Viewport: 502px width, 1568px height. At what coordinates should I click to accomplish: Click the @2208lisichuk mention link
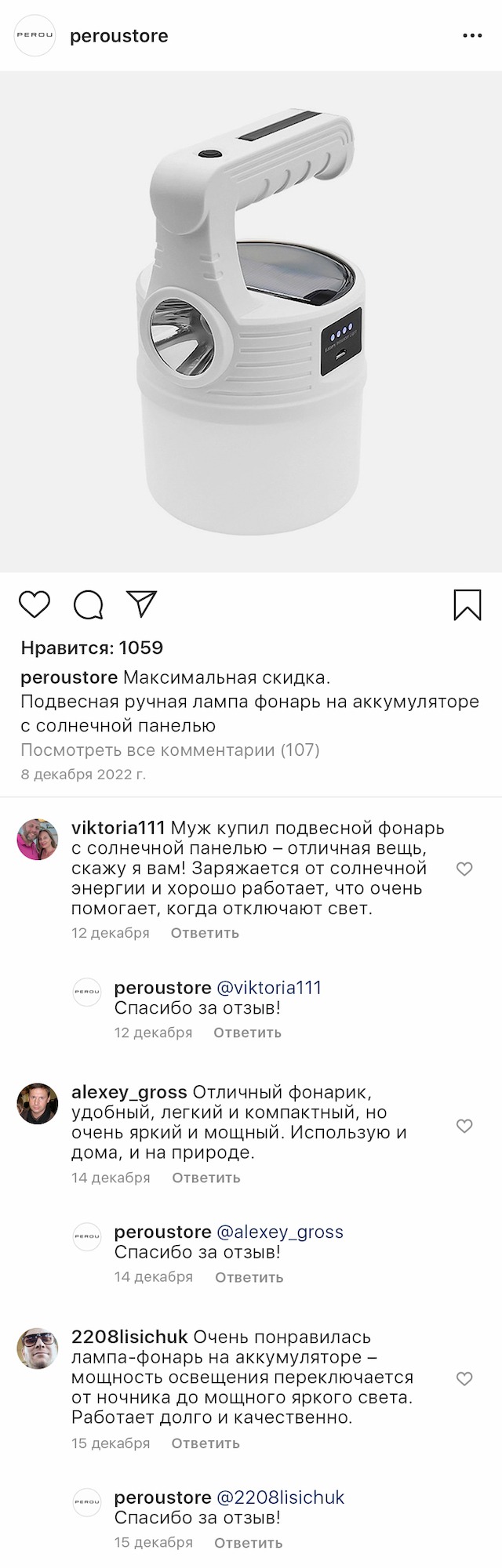[x=280, y=1497]
